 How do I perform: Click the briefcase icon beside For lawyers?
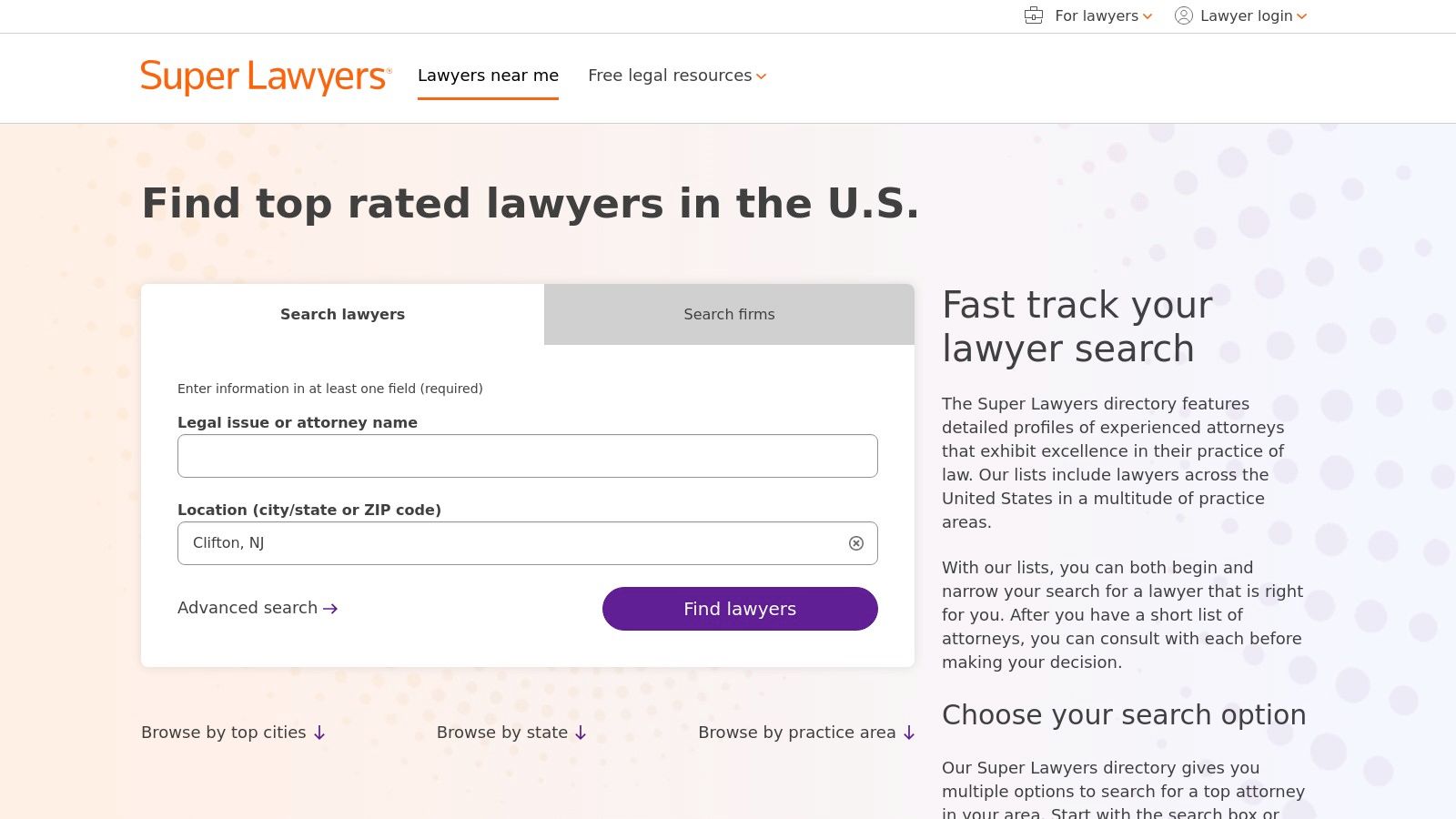(x=1034, y=15)
